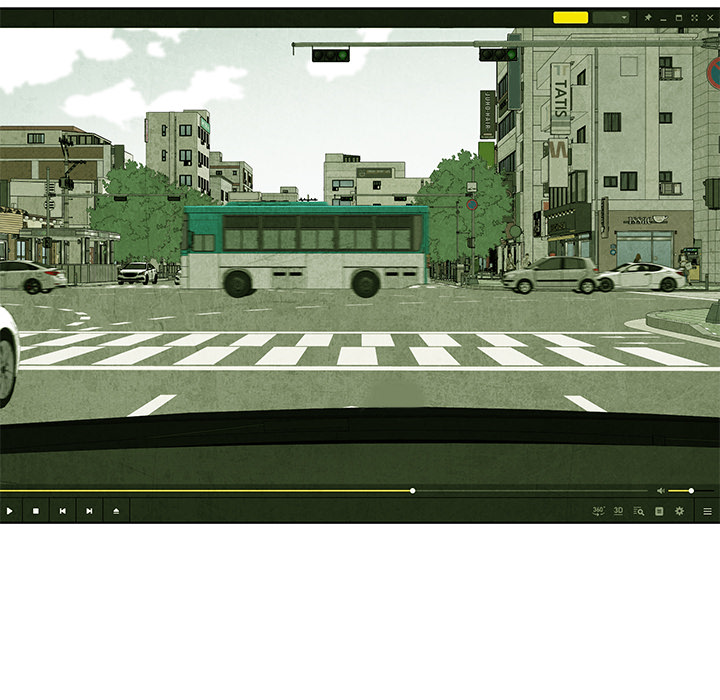Open the control panel icon

[x=659, y=511]
